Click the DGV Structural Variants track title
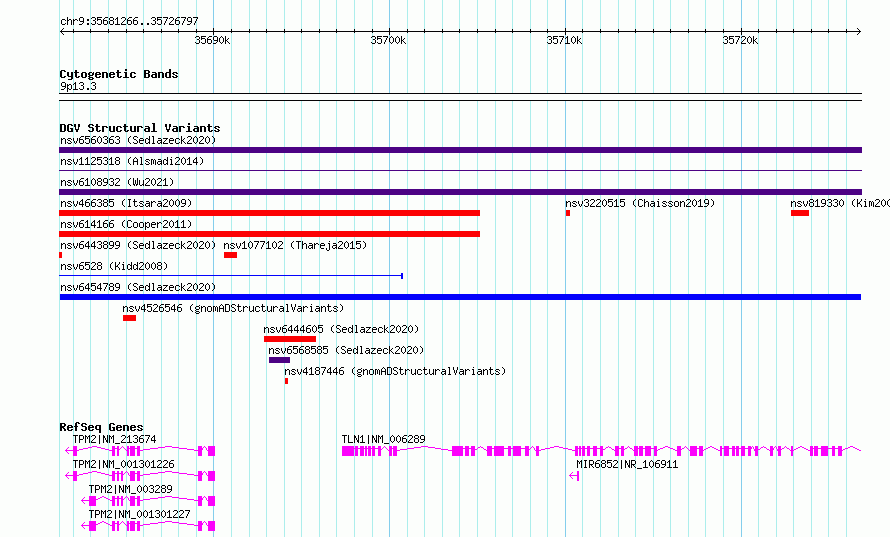This screenshot has width=890, height=537. pyautogui.click(x=140, y=128)
